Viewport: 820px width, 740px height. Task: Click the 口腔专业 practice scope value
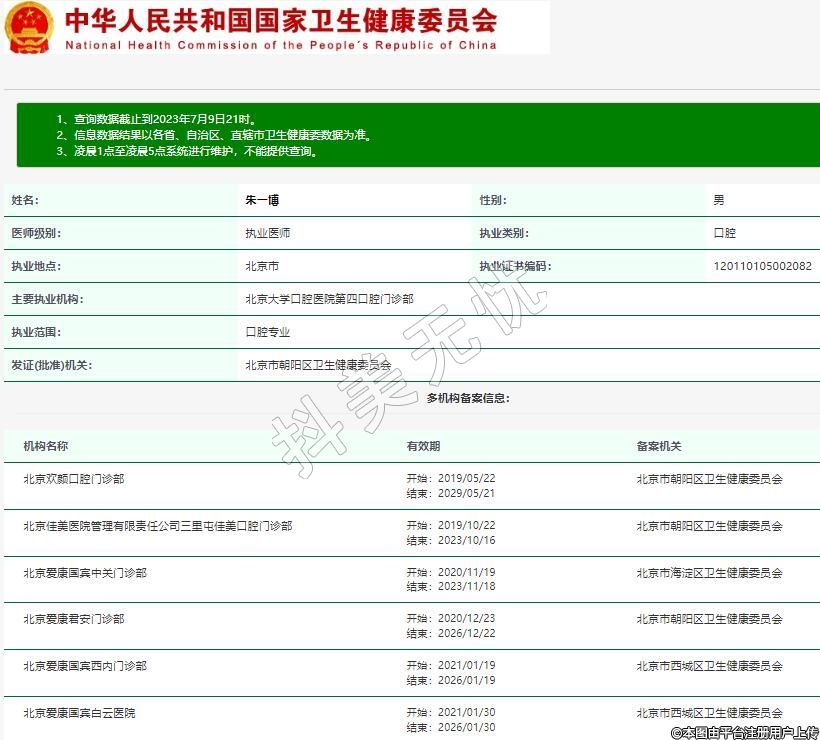268,332
